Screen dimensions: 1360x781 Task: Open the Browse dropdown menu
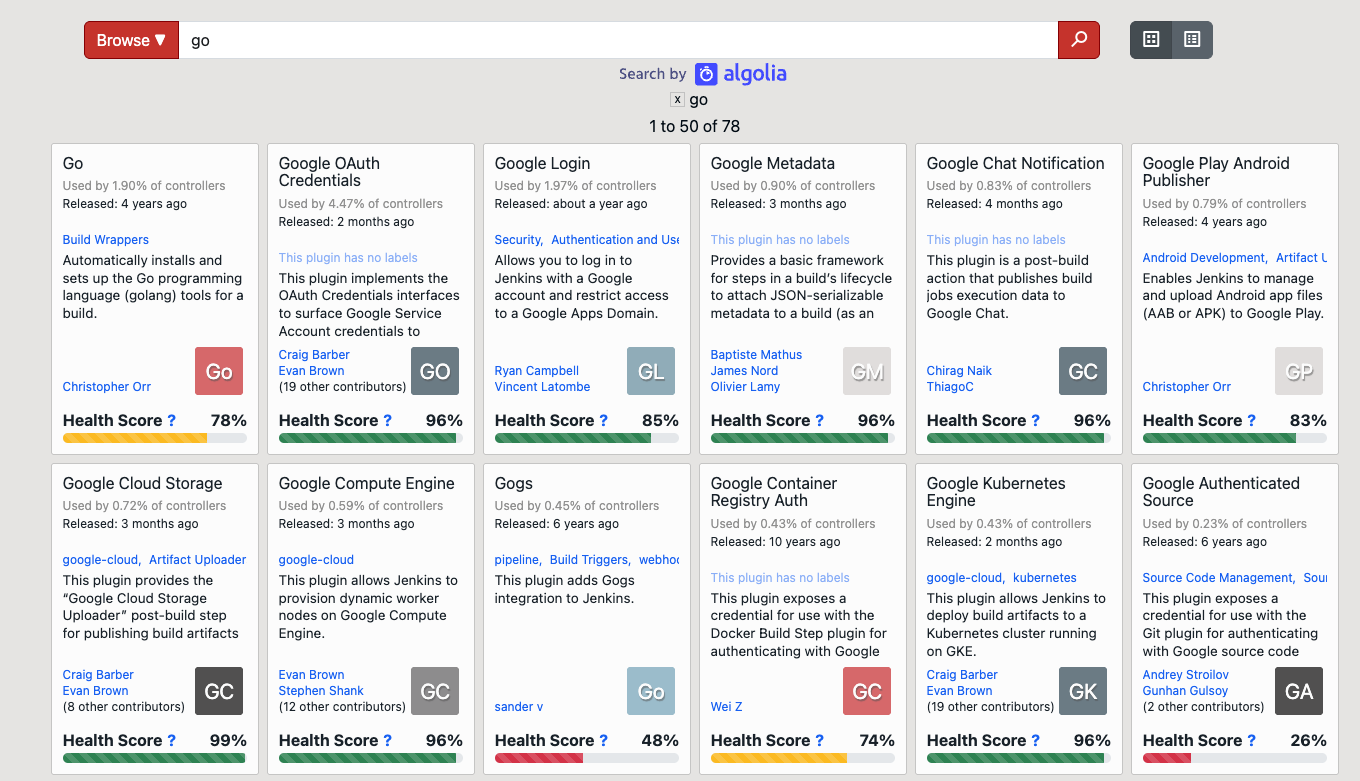(x=131, y=40)
